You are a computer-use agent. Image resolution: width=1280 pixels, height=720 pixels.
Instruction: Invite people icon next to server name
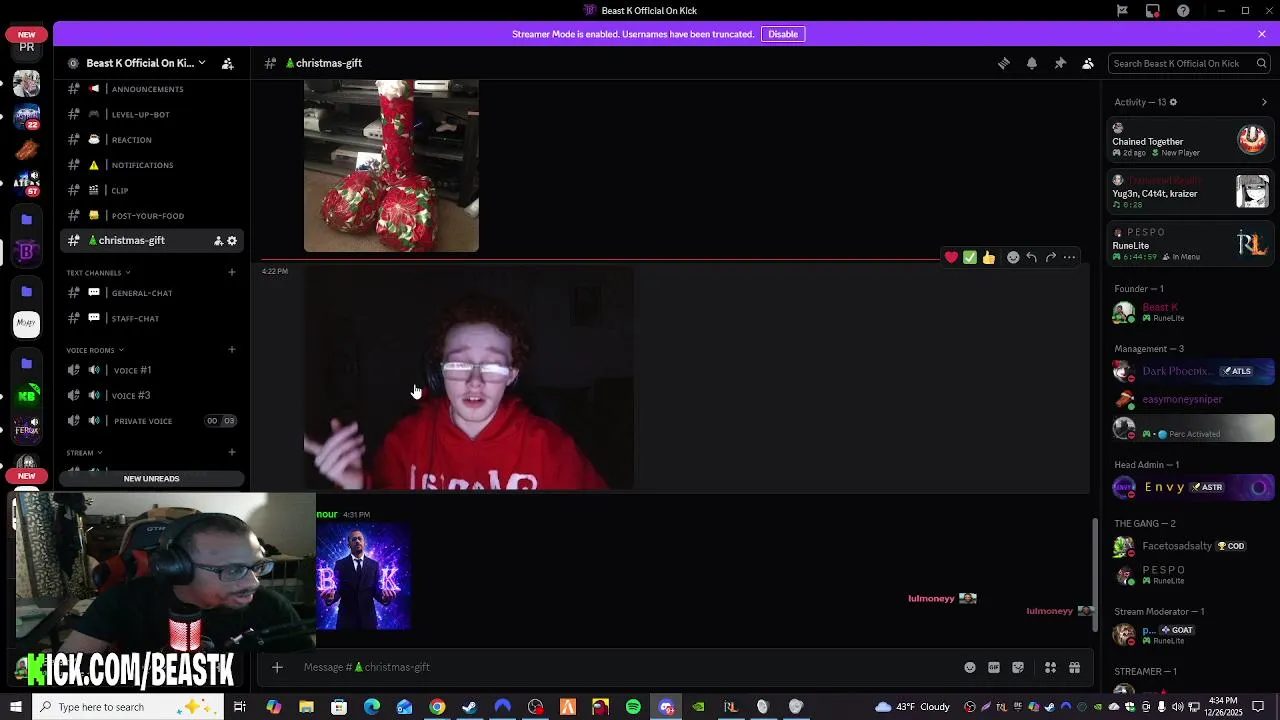228,63
